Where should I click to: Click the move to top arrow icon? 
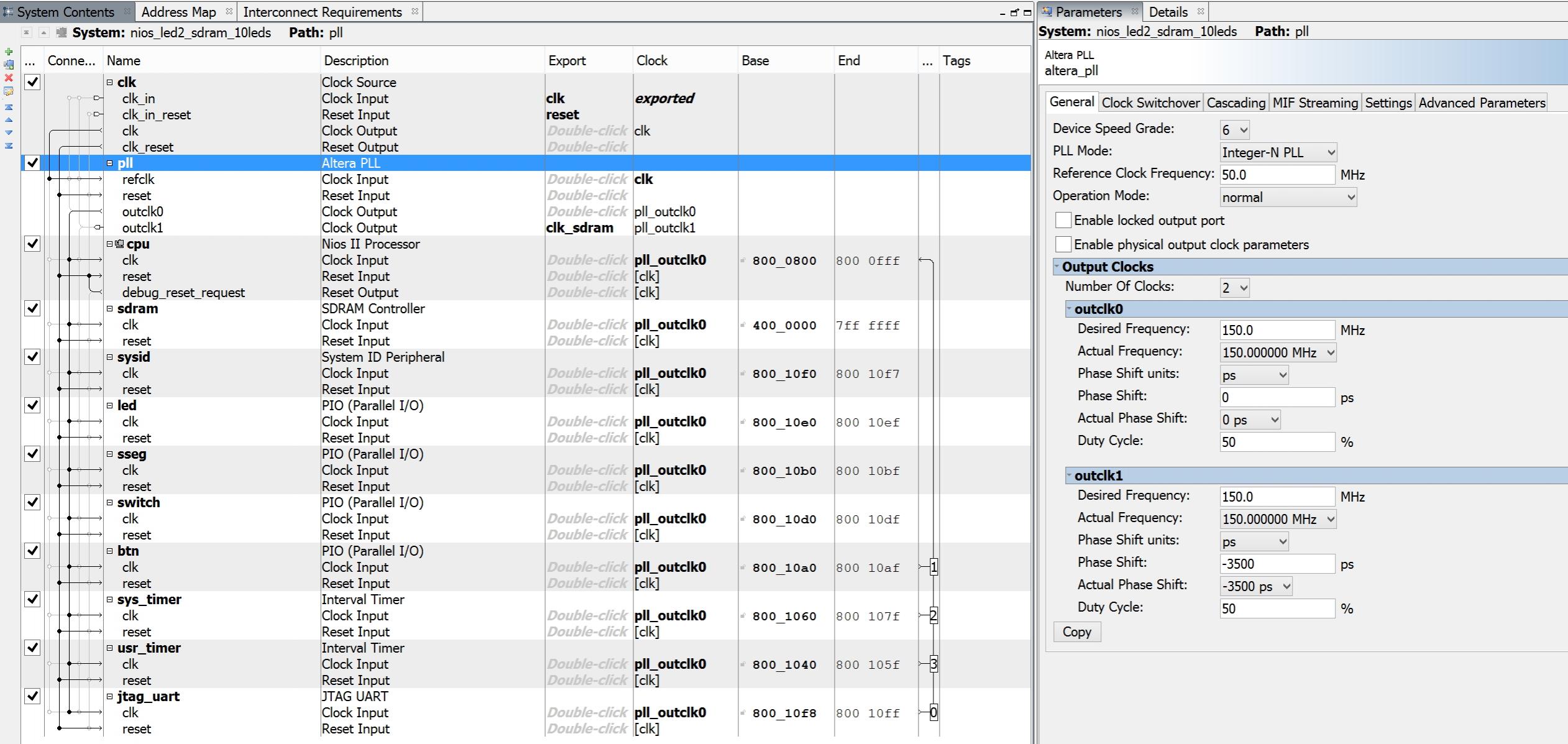point(9,107)
